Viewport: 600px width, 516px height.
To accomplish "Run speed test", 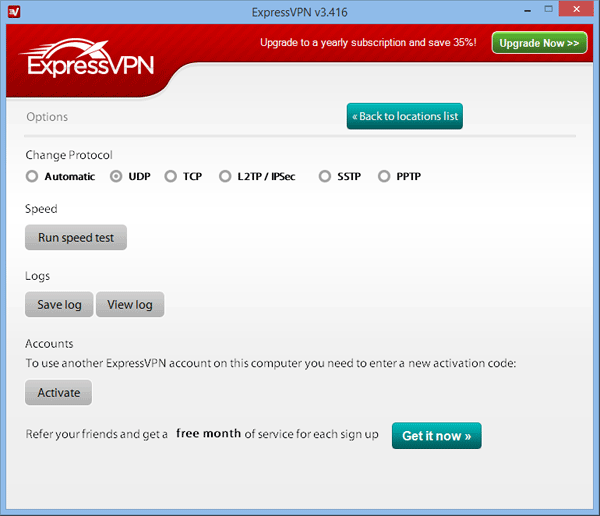I will [x=76, y=237].
